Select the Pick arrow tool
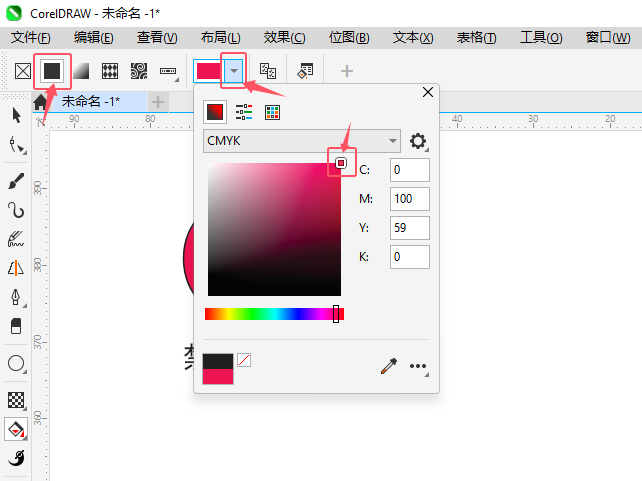The width and height of the screenshot is (642, 481). point(16,115)
